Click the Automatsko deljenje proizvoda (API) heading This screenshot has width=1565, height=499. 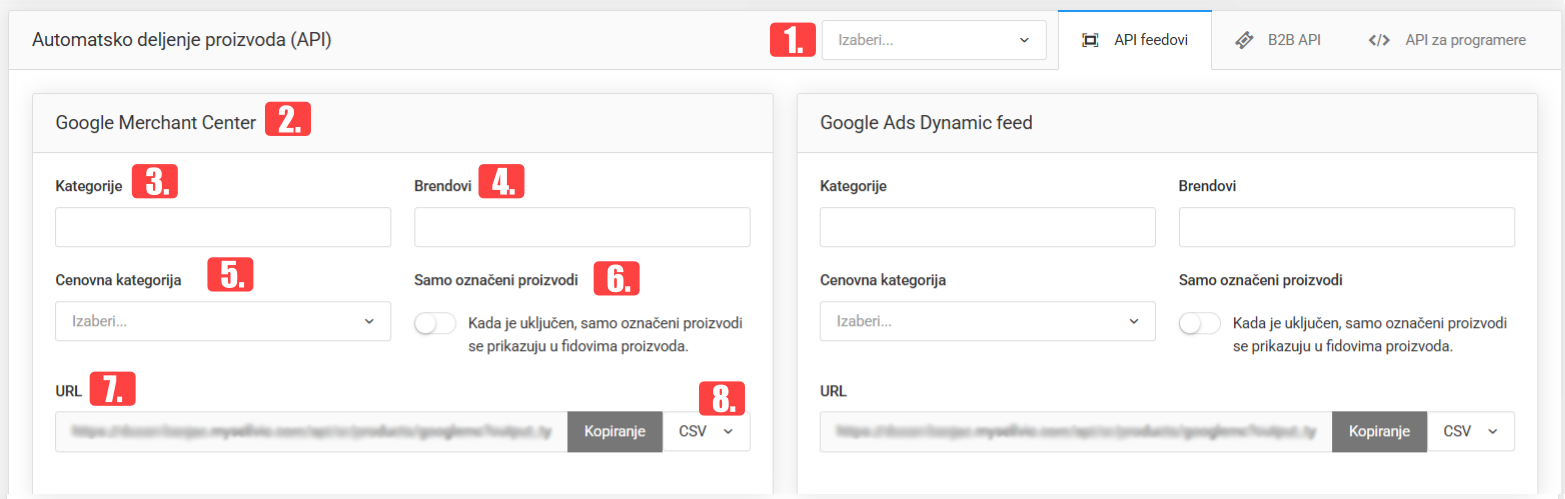(x=182, y=40)
